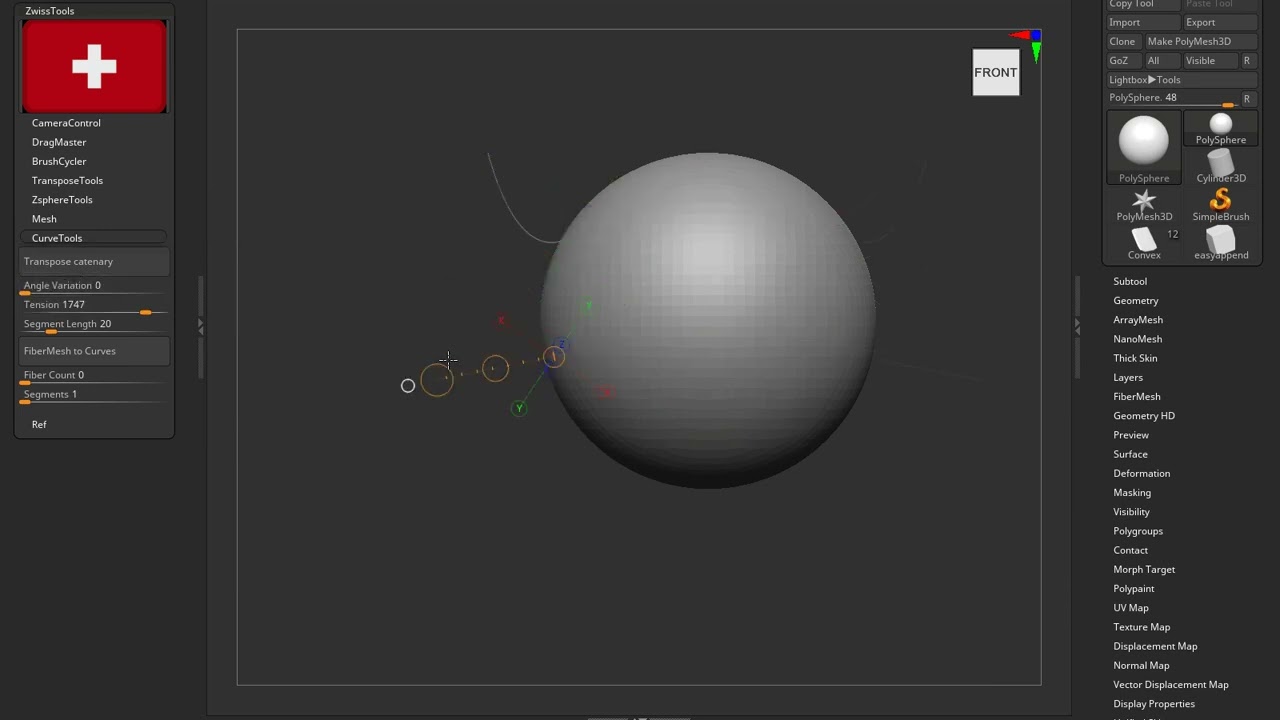Image resolution: width=1280 pixels, height=720 pixels.
Task: Click the Copy Tool button
Action: click(1144, 5)
